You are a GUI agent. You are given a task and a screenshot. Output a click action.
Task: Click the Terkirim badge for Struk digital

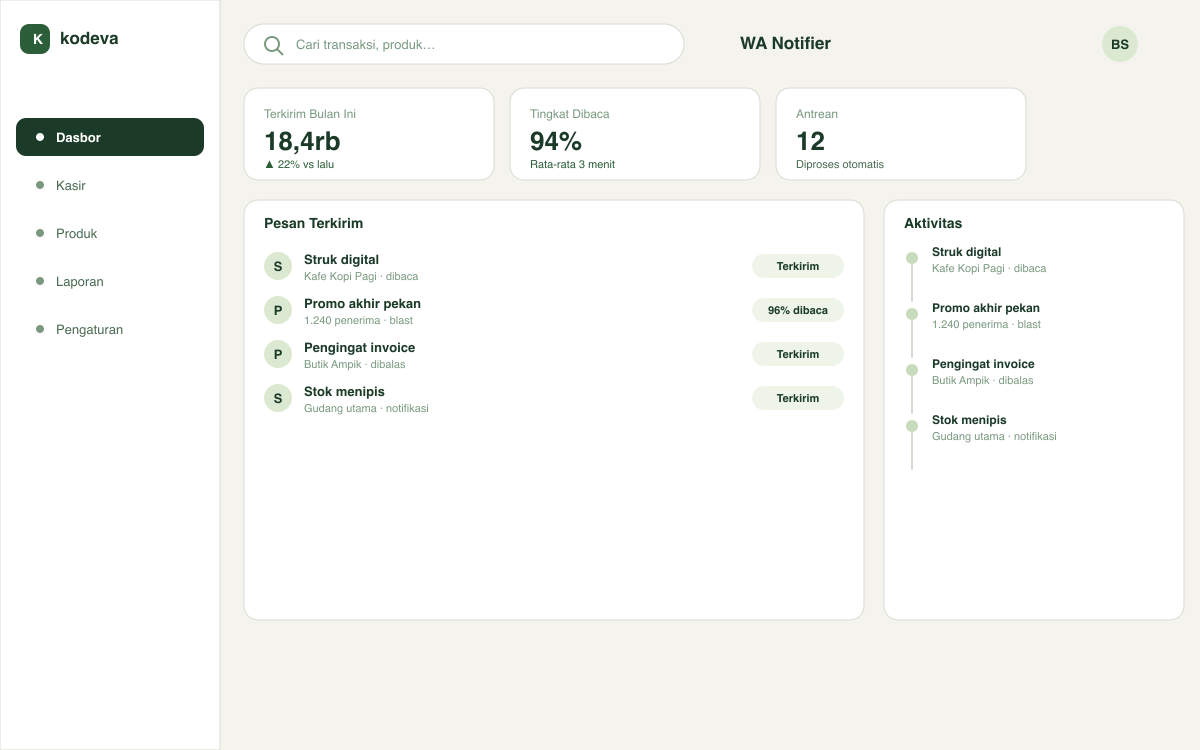point(798,266)
